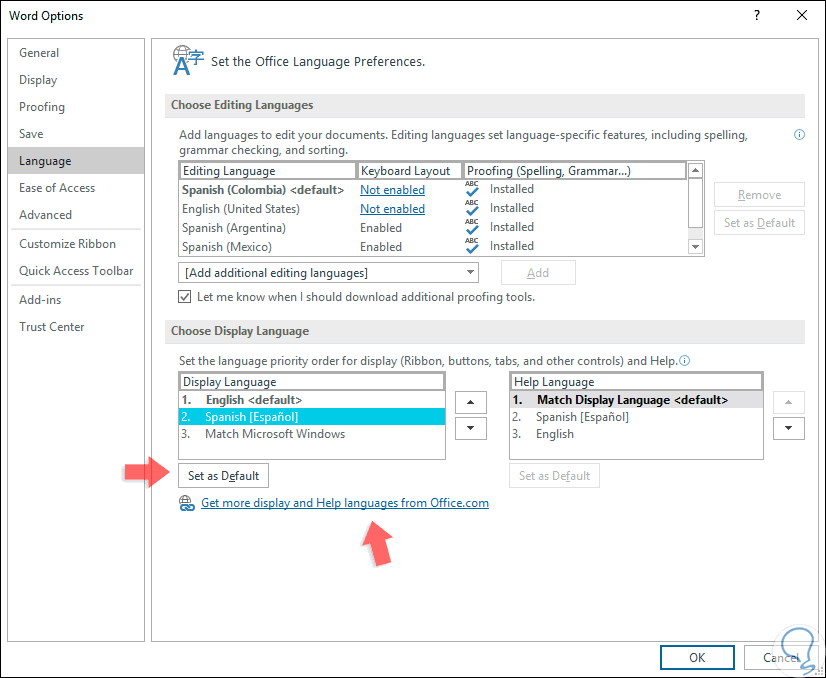Click Set as Default for editing languages
The image size is (826, 678).
(x=759, y=223)
